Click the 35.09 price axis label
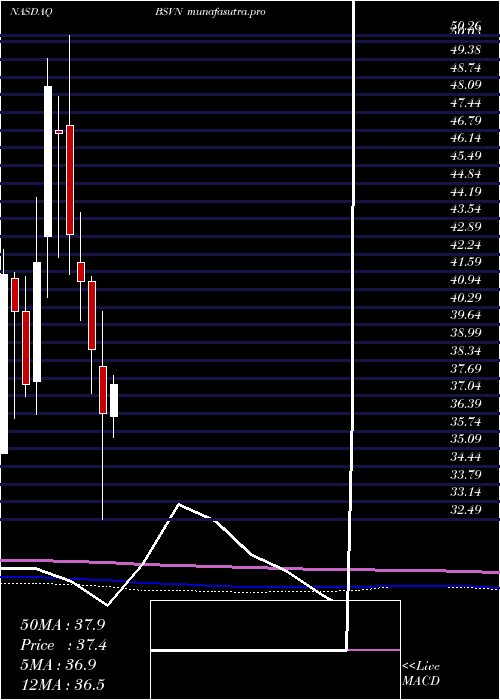The width and height of the screenshot is (500, 700). pos(465,439)
